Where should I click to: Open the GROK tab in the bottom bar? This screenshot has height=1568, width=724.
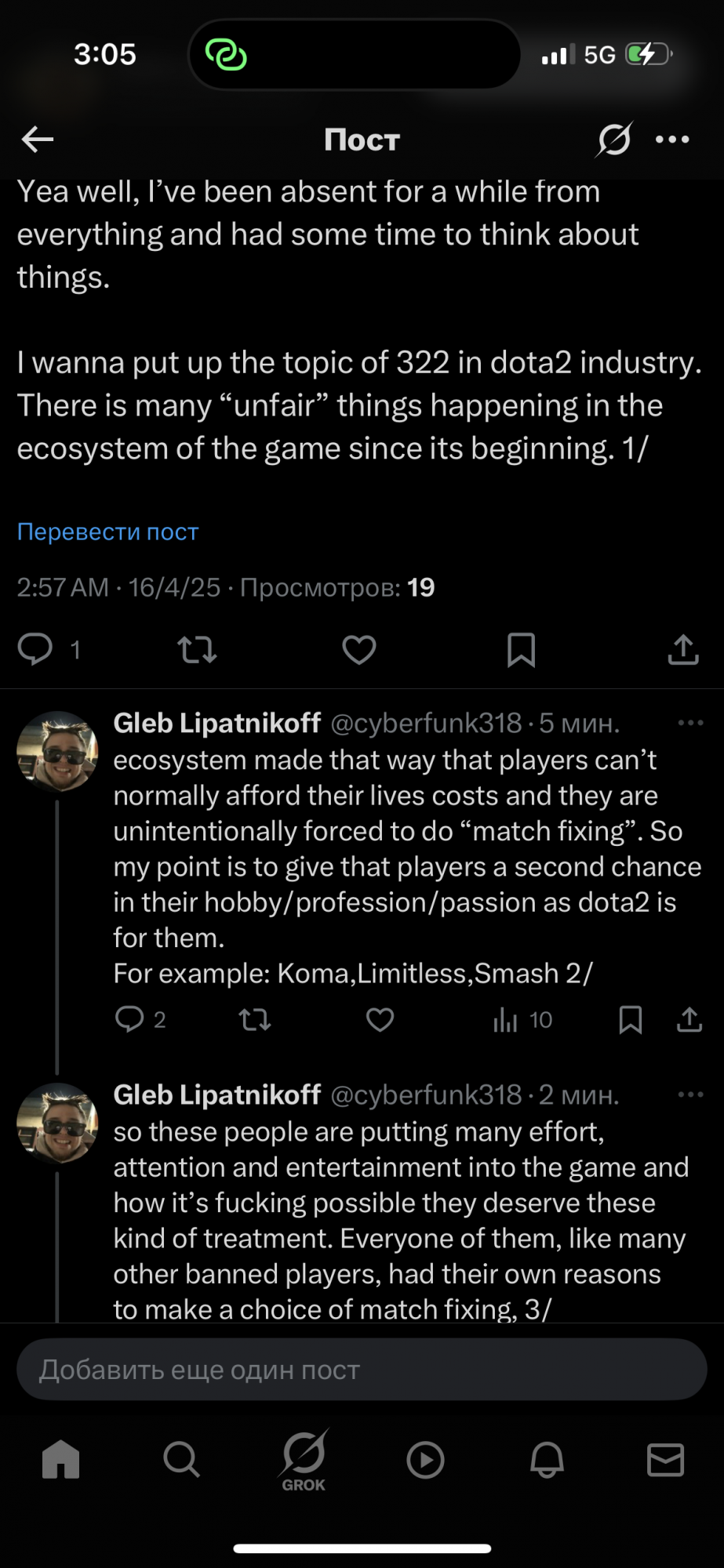coord(304,1460)
